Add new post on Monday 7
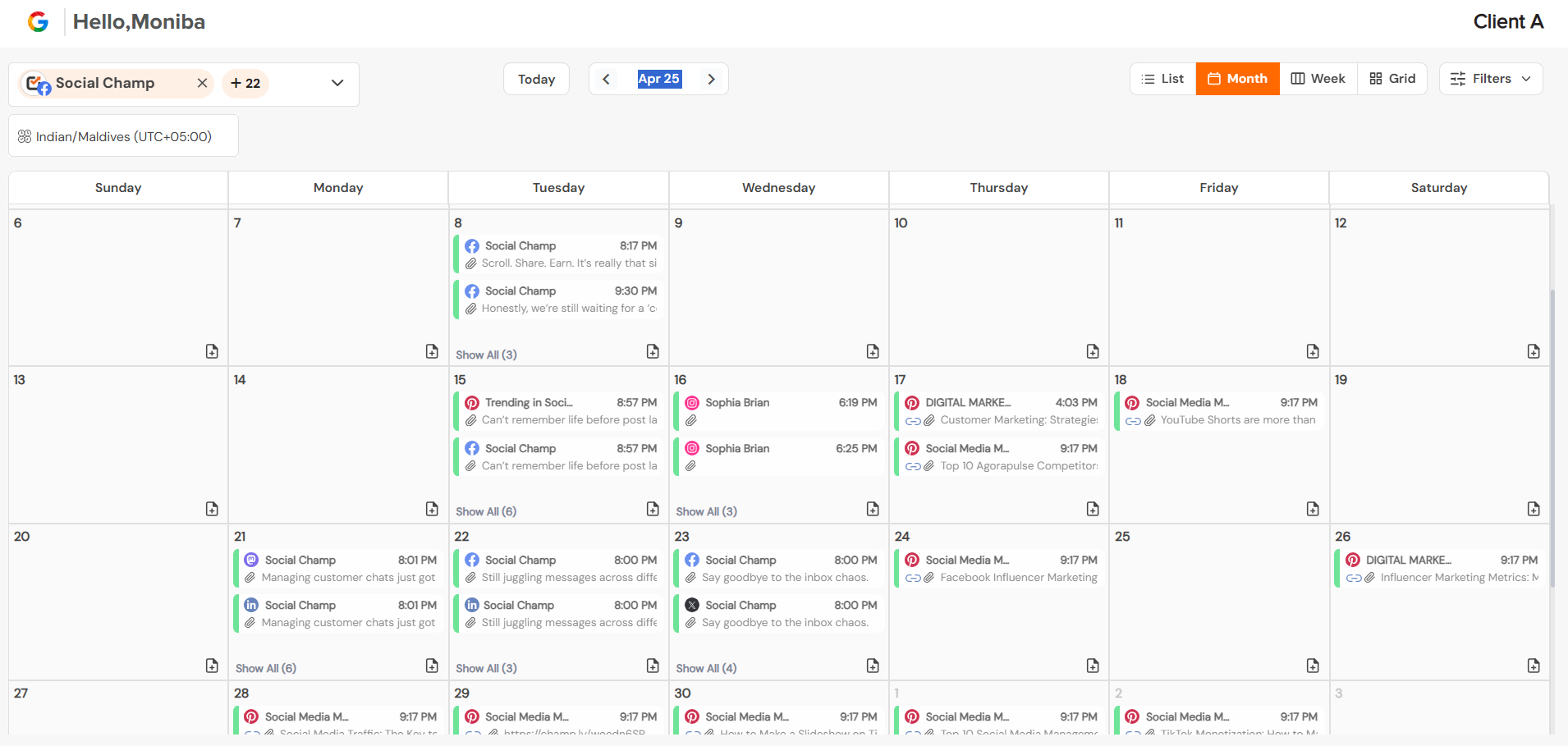The image size is (1568, 746). point(432,351)
